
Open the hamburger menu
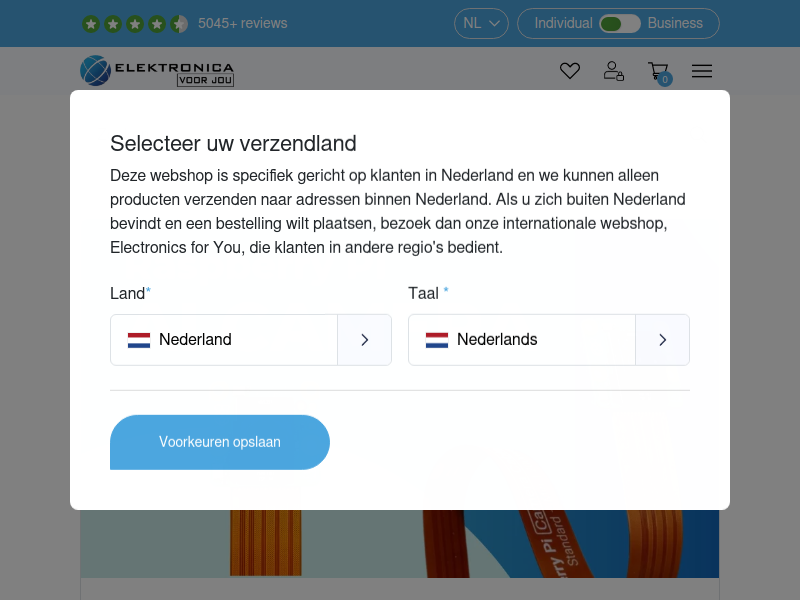coord(702,71)
